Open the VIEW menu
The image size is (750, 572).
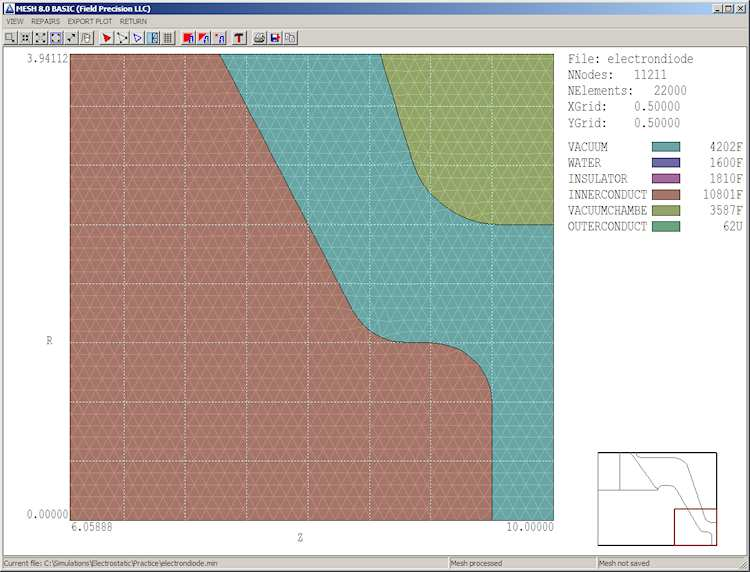click(x=15, y=21)
